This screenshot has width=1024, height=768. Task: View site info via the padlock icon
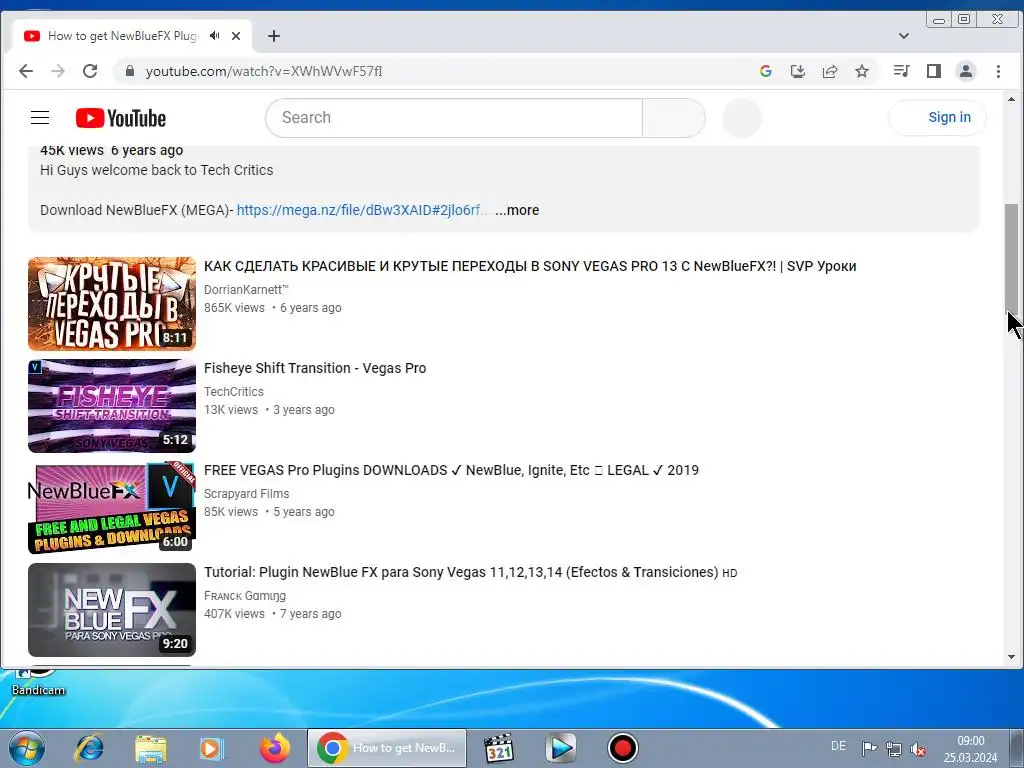[130, 71]
